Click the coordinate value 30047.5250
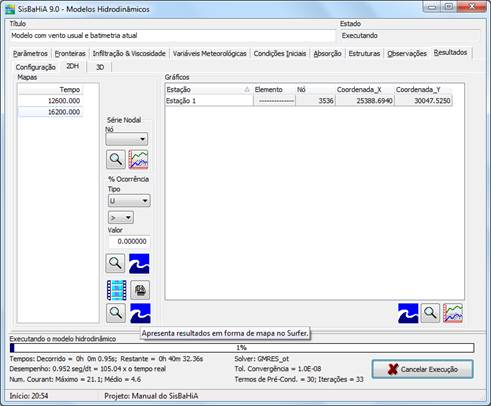The image size is (491, 406). pyautogui.click(x=423, y=101)
